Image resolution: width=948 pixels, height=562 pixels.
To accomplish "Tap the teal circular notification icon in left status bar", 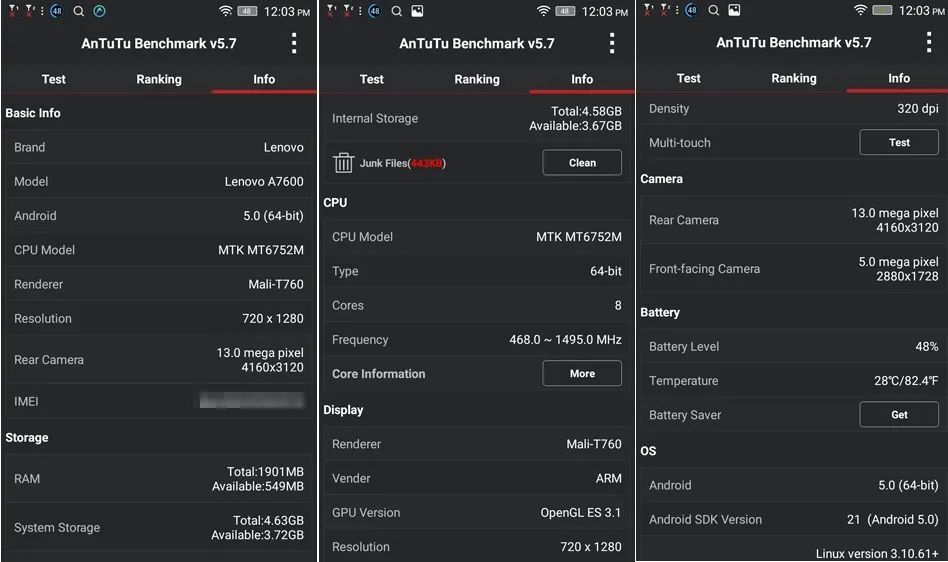I will point(99,11).
